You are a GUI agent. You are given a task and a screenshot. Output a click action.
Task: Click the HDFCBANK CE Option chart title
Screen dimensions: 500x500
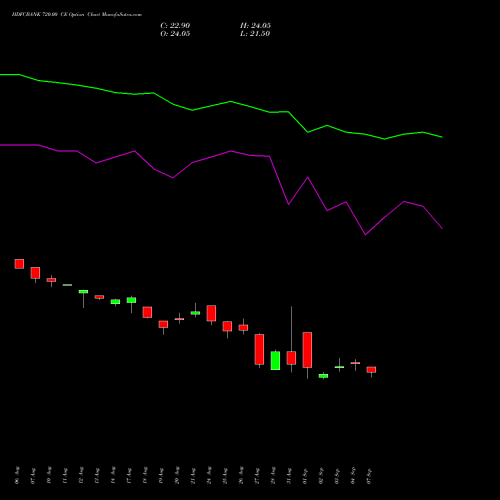[x=77, y=15]
